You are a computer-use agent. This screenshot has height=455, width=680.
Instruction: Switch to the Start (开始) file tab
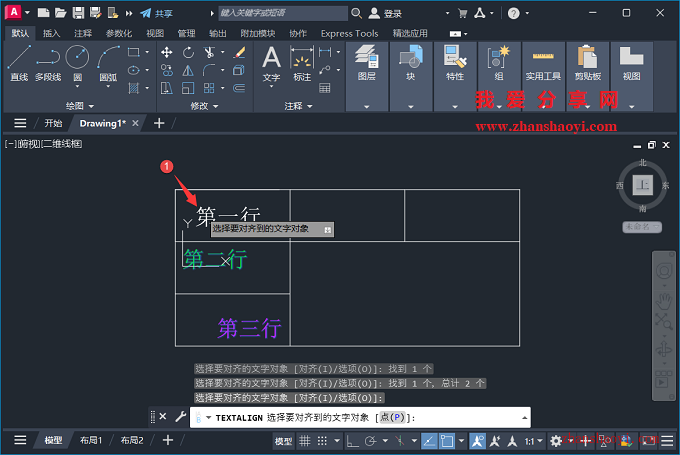coord(53,123)
